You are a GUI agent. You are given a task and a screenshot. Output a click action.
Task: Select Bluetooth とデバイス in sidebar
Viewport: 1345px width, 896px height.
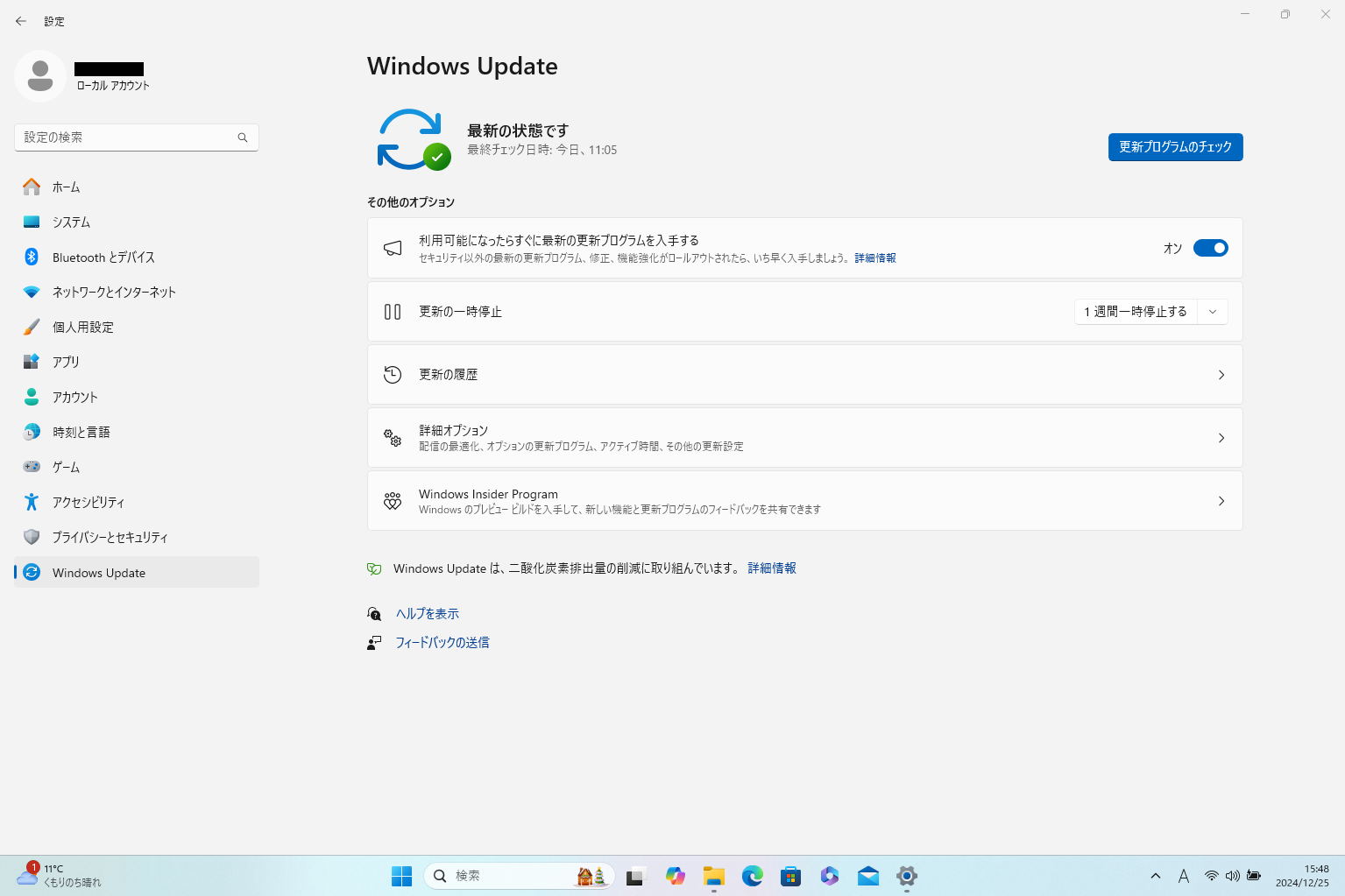103,258
